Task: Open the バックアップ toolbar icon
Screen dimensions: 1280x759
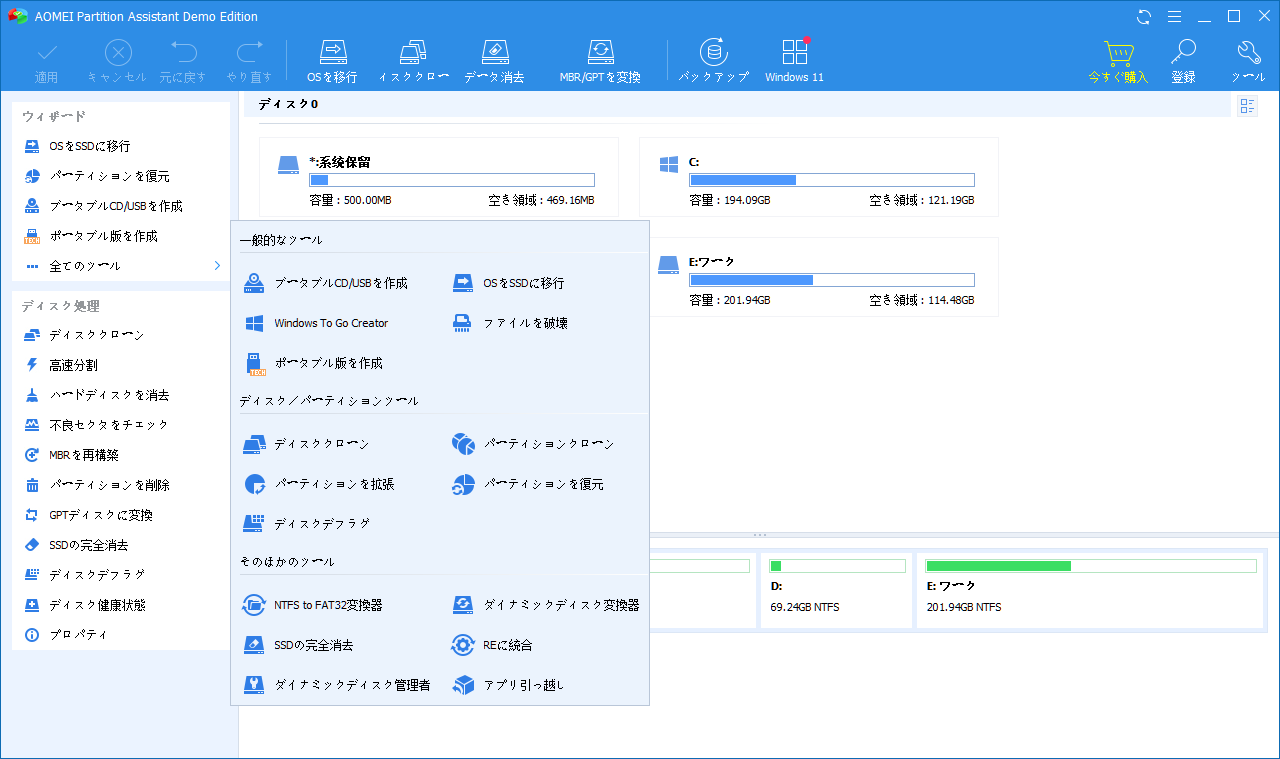Action: [x=713, y=61]
